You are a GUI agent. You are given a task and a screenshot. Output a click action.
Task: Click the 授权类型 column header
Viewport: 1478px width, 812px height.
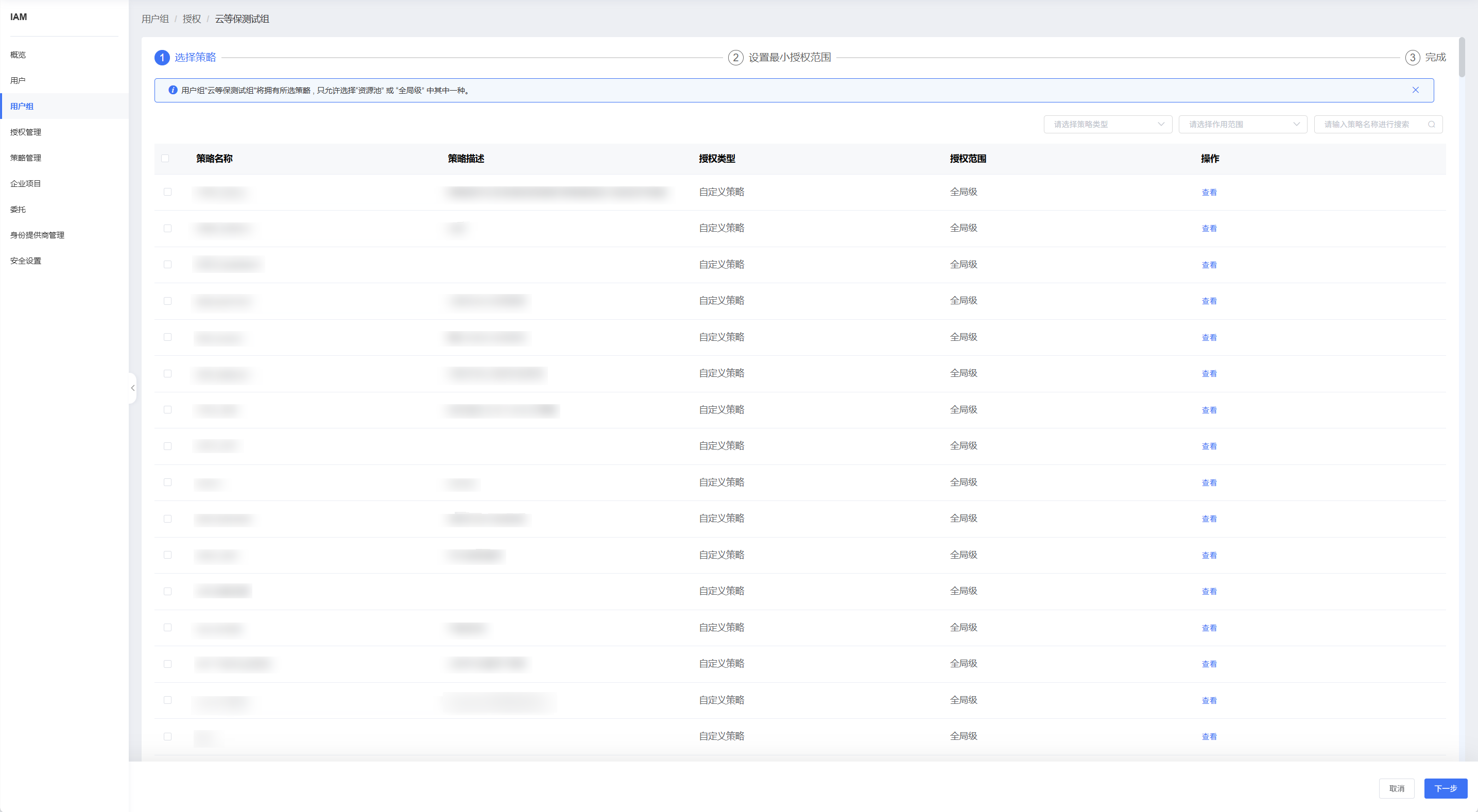[x=717, y=159]
